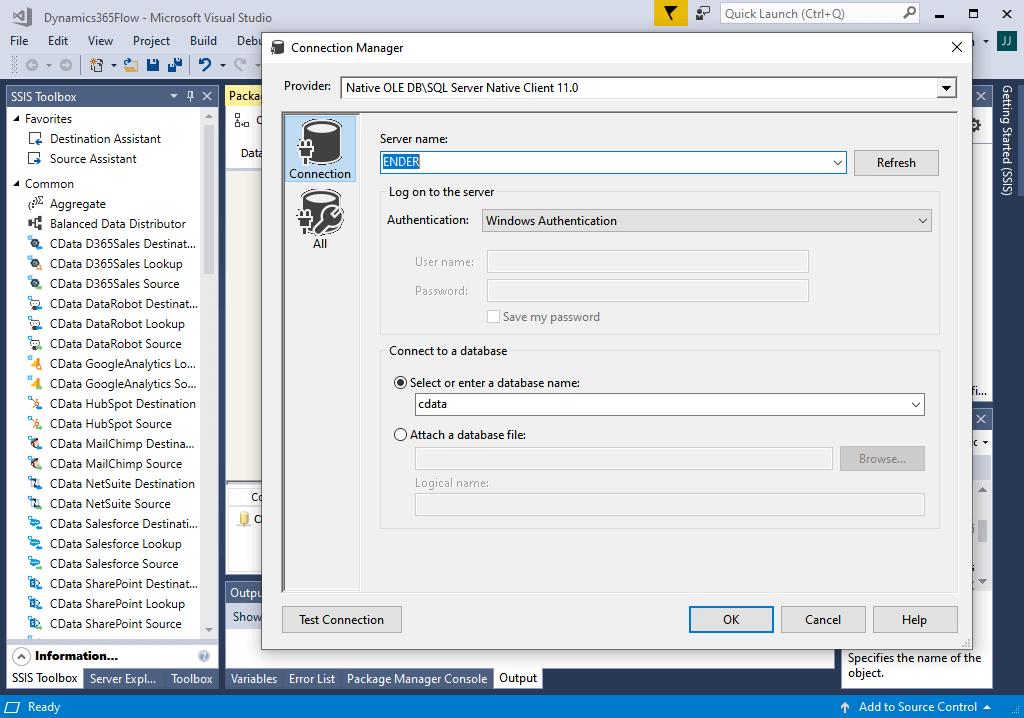Image resolution: width=1024 pixels, height=718 pixels.
Task: Collapse the Favorites group in toolbox
Action: (x=17, y=119)
